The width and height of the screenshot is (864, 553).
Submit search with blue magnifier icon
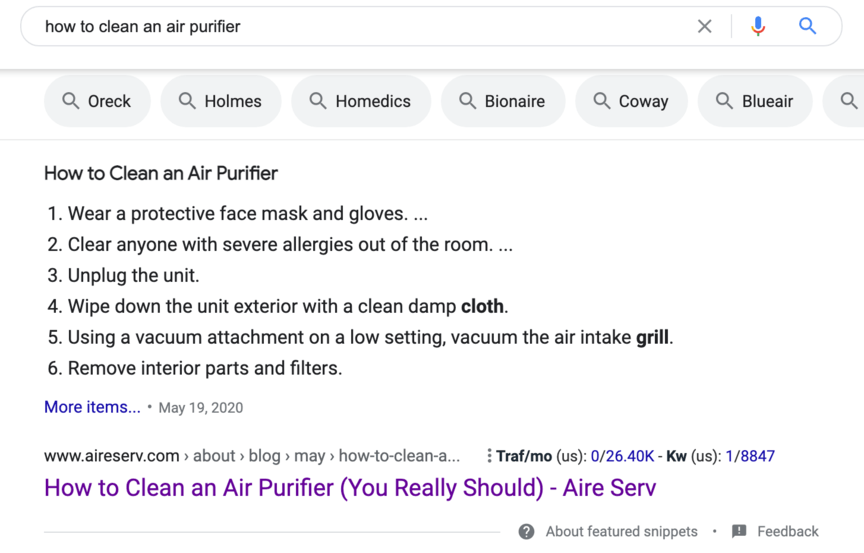808,27
